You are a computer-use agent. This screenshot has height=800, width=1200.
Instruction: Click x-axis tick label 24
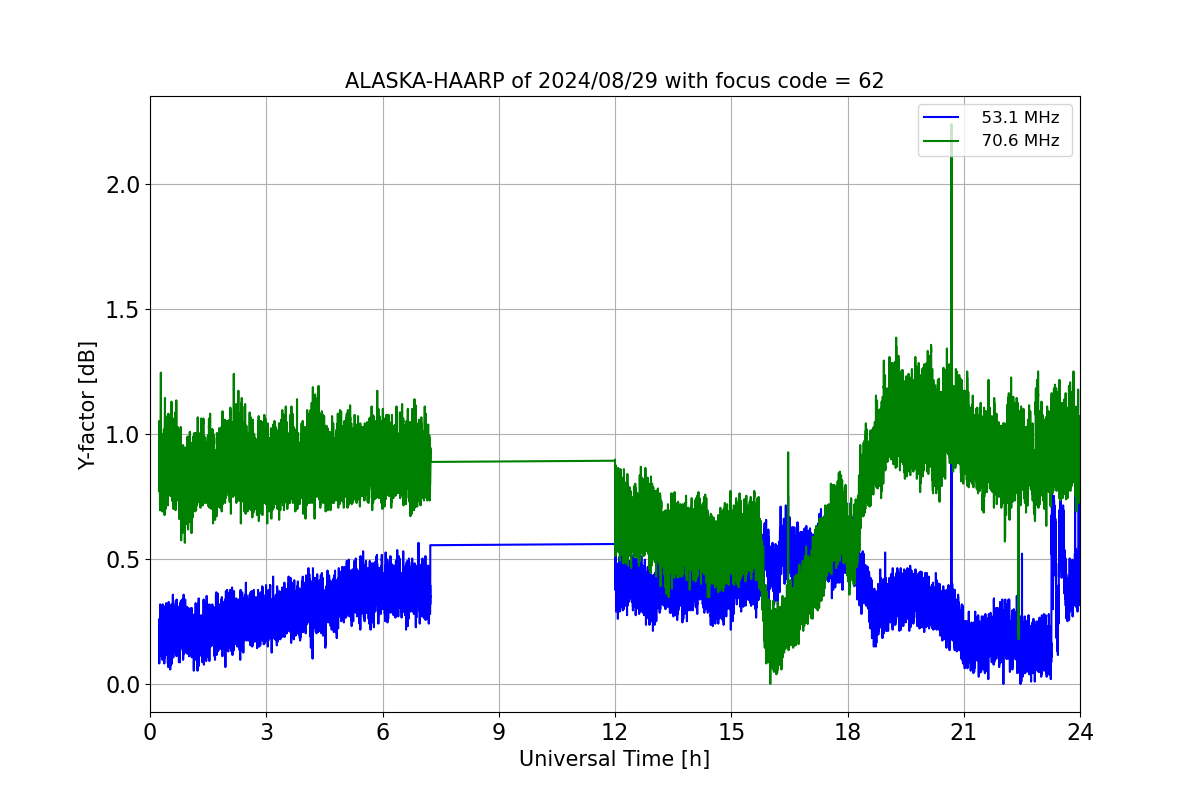point(1080,732)
